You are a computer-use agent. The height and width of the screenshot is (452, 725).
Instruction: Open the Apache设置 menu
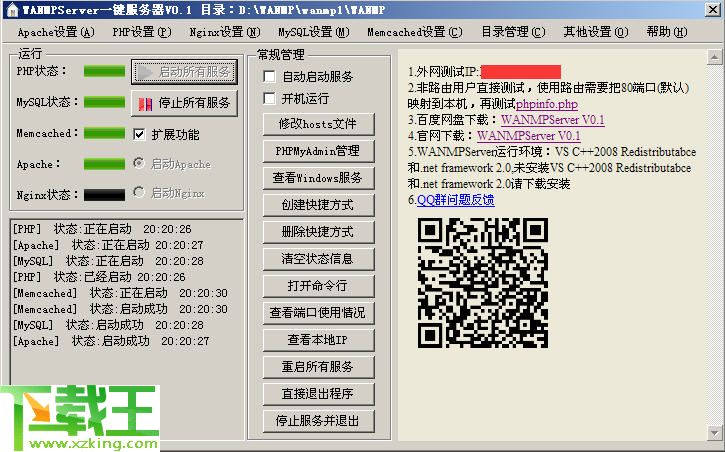(x=56, y=32)
